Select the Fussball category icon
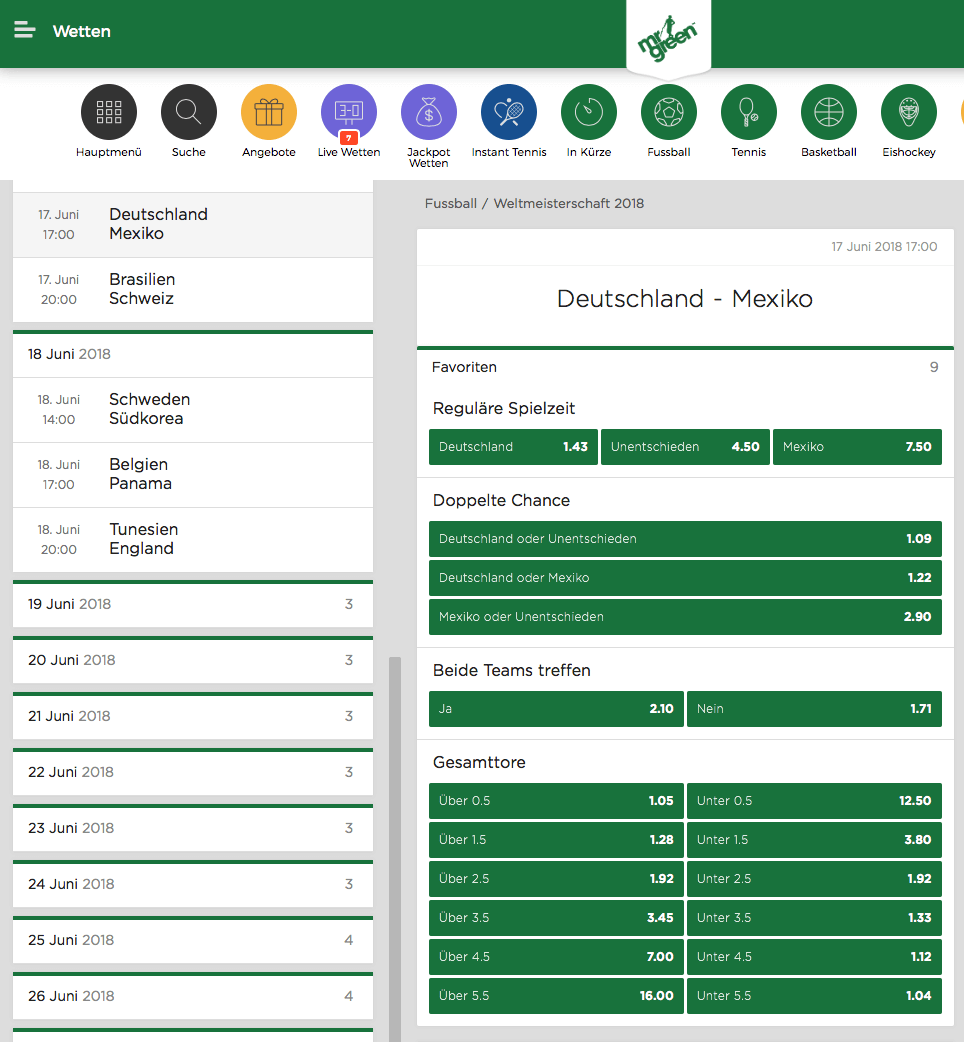The height and width of the screenshot is (1042, 964). tap(669, 112)
